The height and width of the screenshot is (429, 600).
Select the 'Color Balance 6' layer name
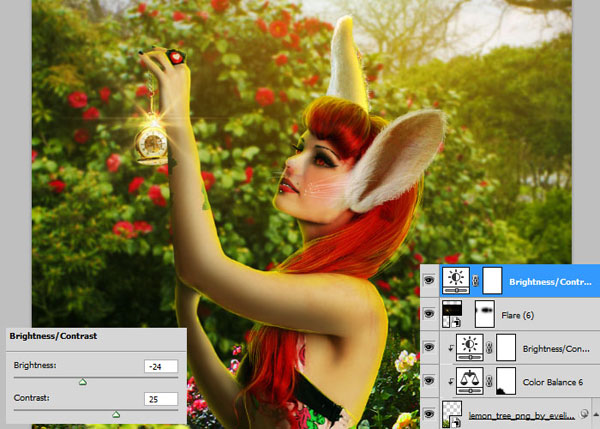click(x=553, y=382)
